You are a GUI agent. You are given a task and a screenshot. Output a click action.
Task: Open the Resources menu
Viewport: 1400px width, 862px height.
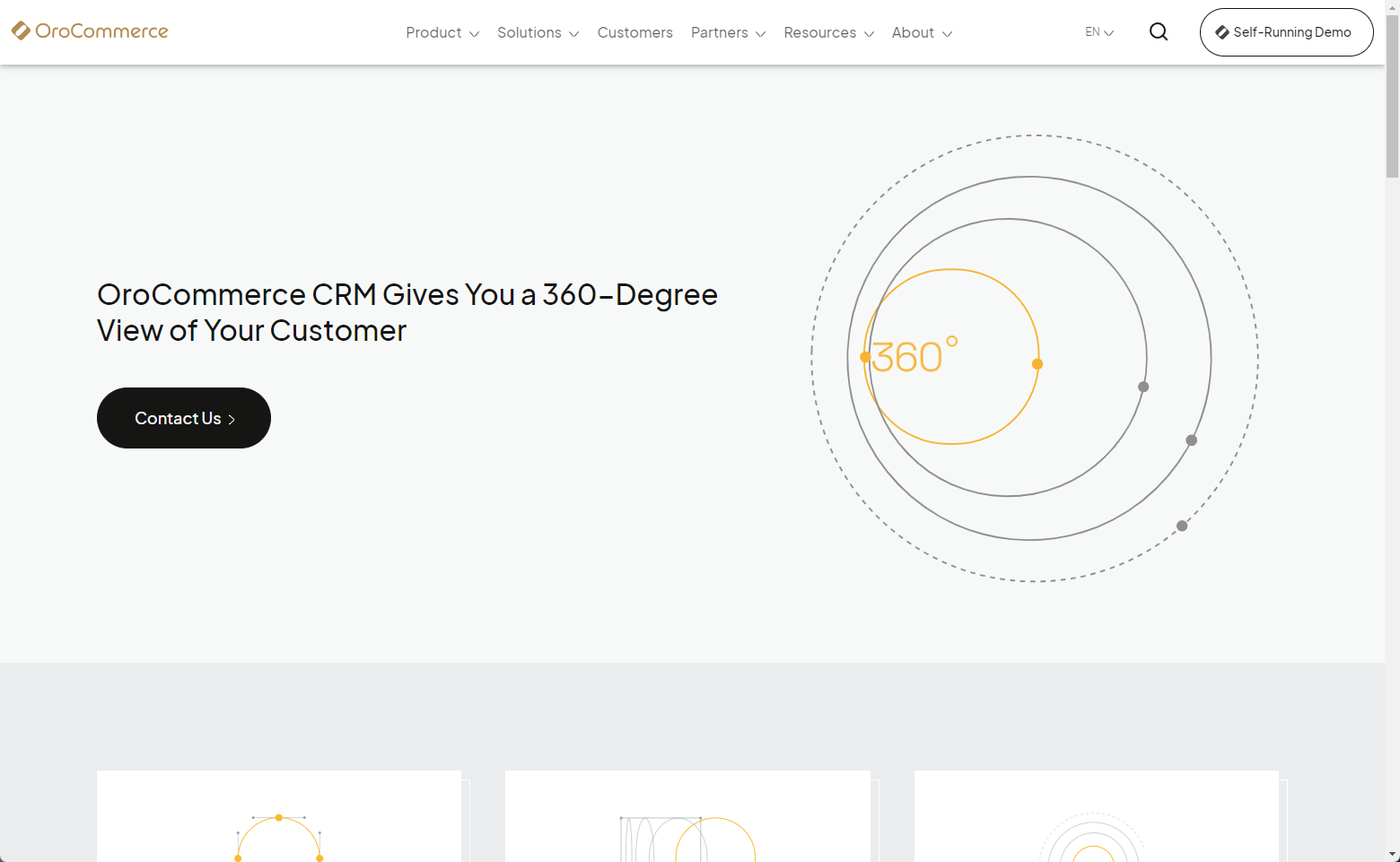pos(828,32)
